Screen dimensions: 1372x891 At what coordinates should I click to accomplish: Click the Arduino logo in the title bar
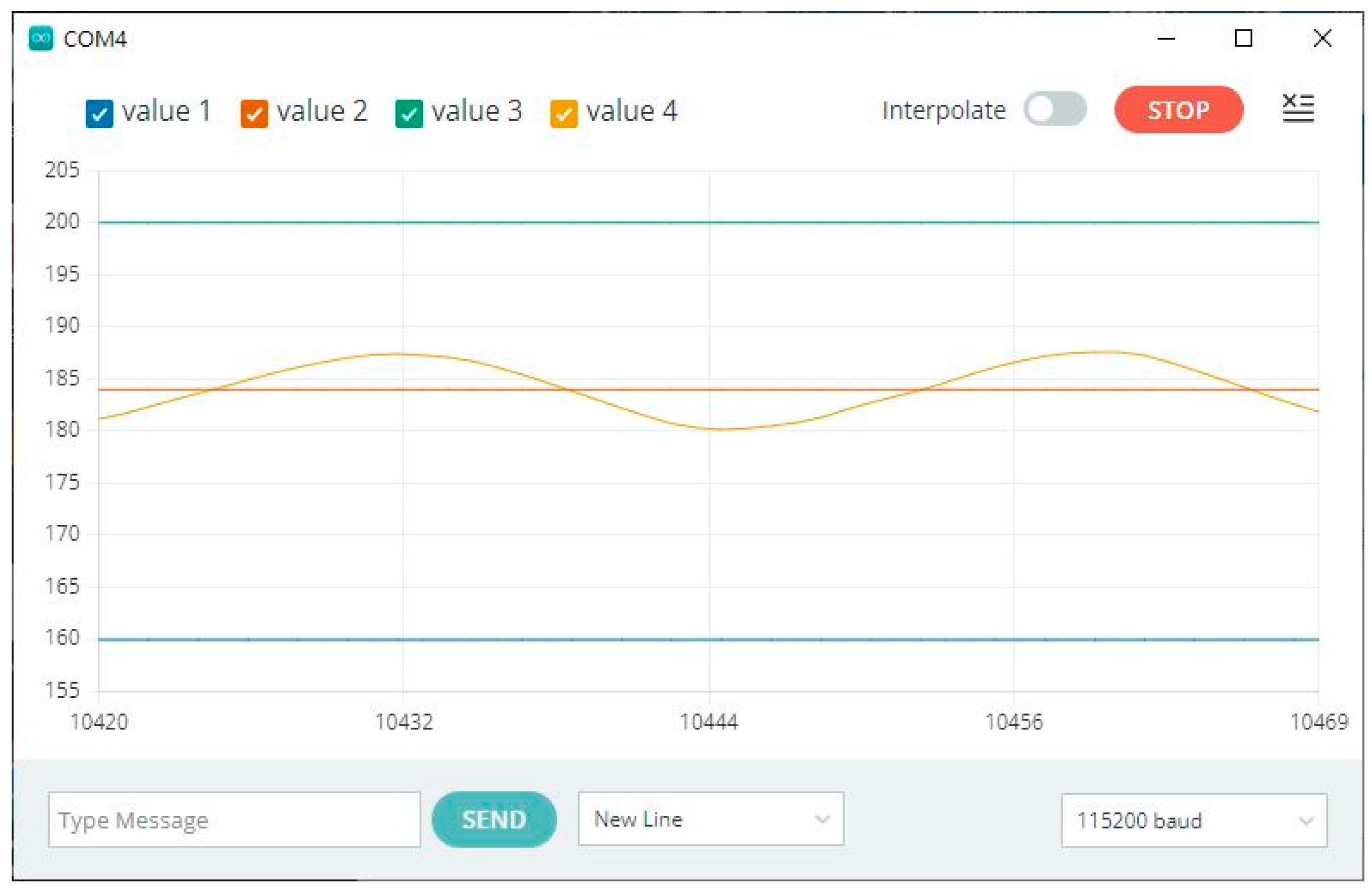[x=41, y=39]
